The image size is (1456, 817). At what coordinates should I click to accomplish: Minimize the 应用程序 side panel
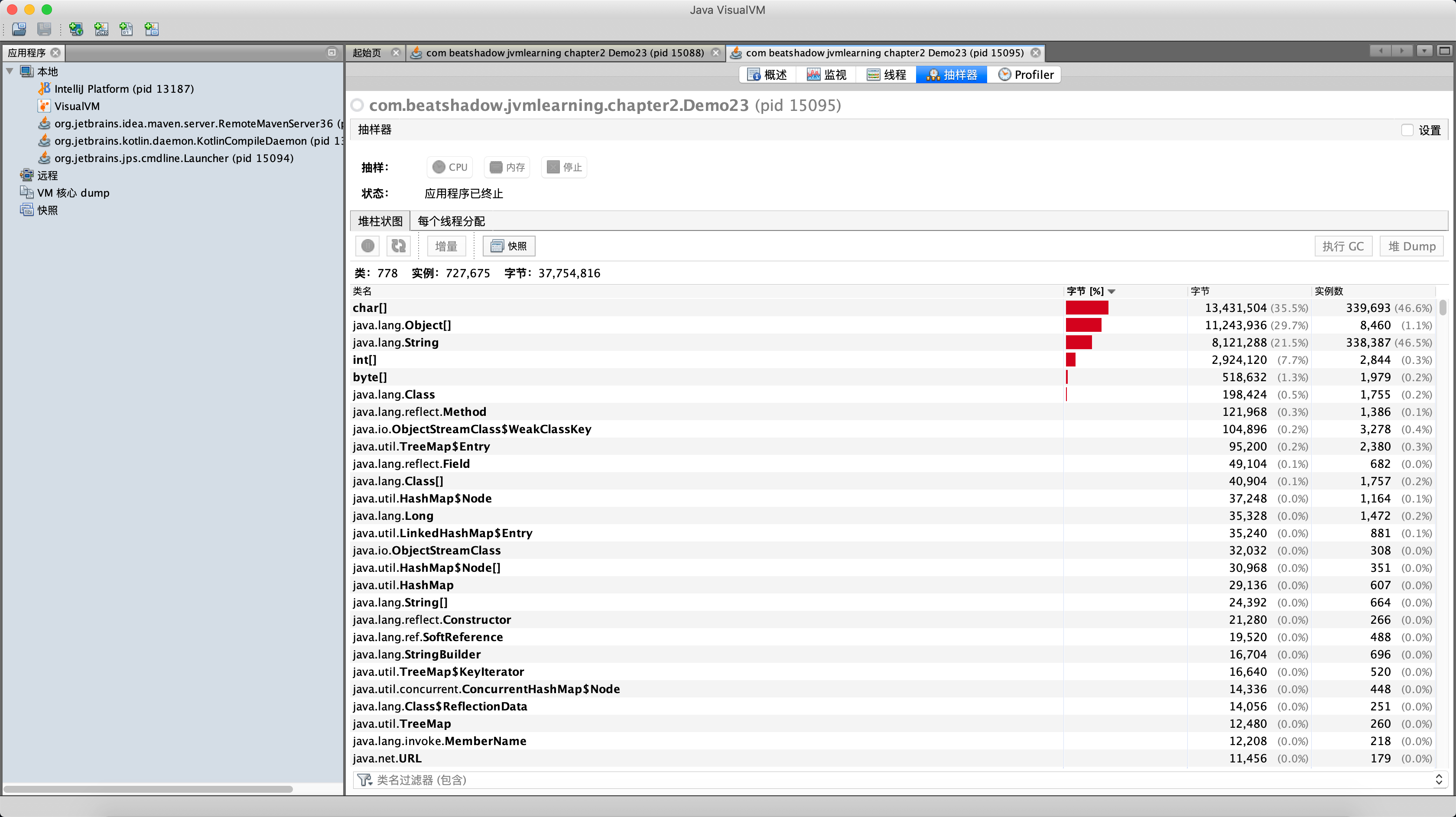332,52
